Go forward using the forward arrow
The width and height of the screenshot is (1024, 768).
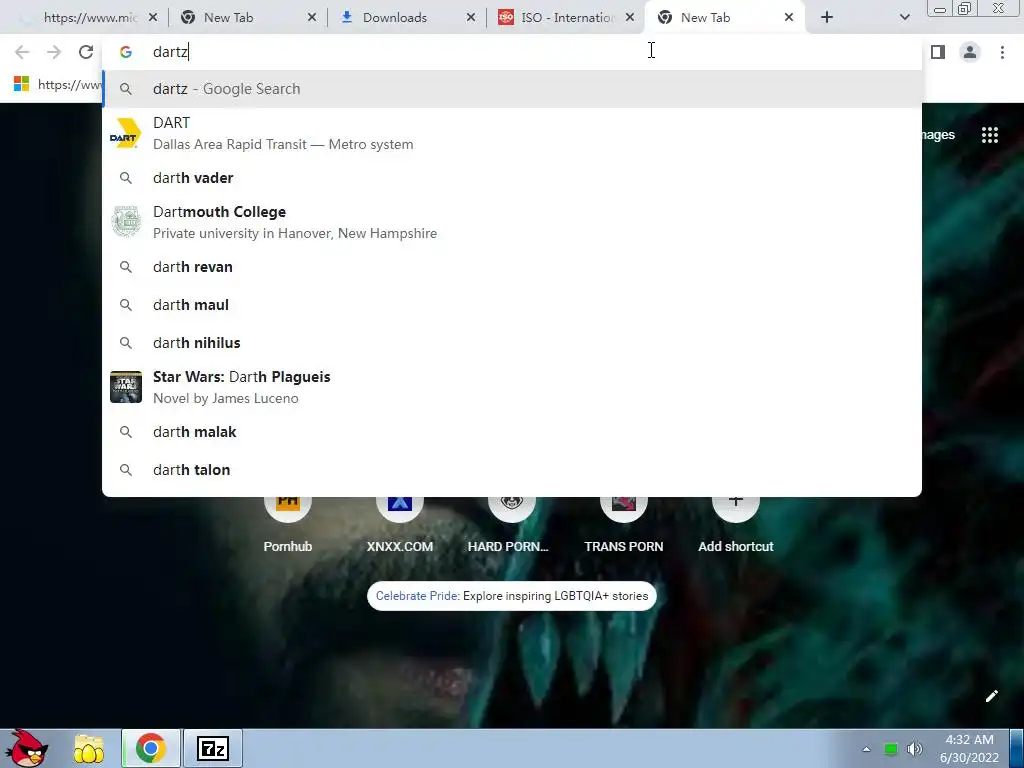pos(54,52)
